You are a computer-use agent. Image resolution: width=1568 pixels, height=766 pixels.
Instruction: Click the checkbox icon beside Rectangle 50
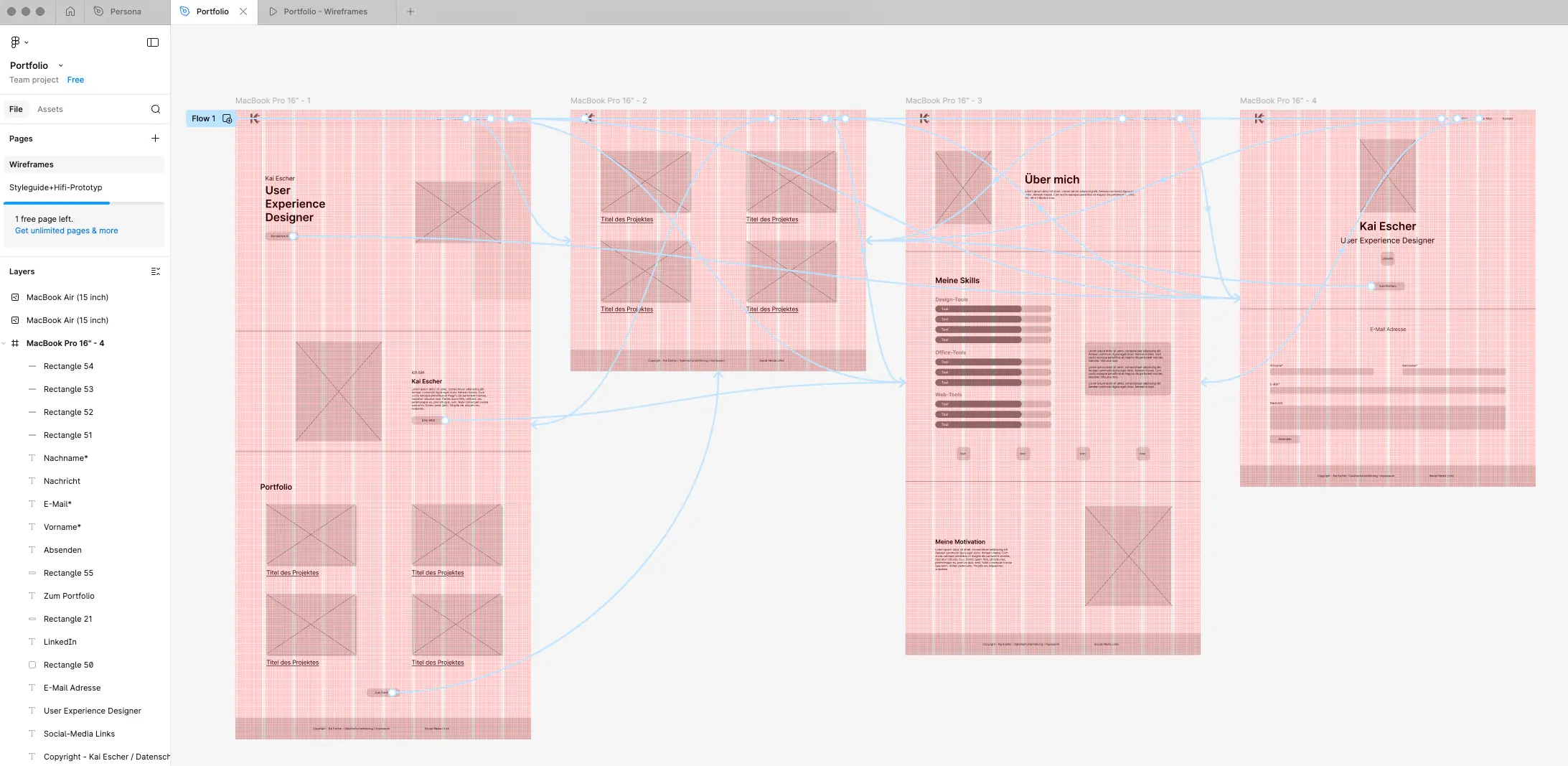coord(32,664)
